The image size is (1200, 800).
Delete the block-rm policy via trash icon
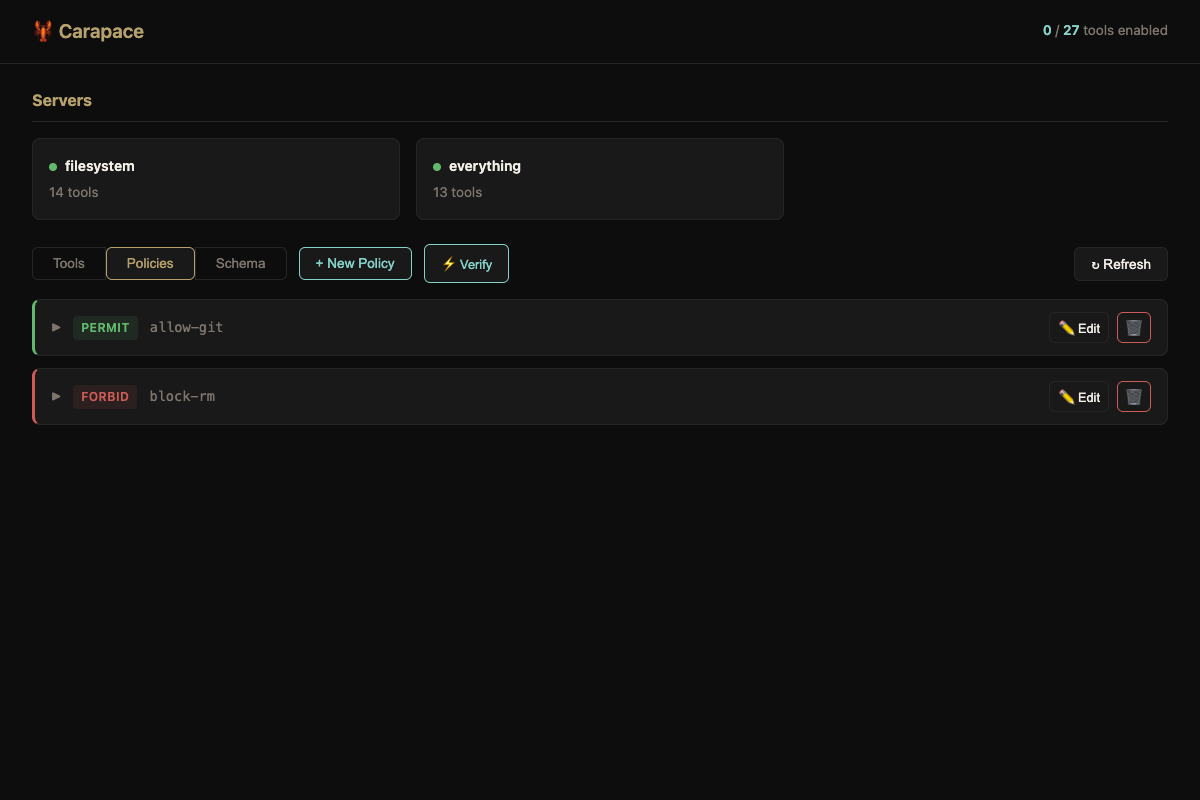coord(1134,397)
